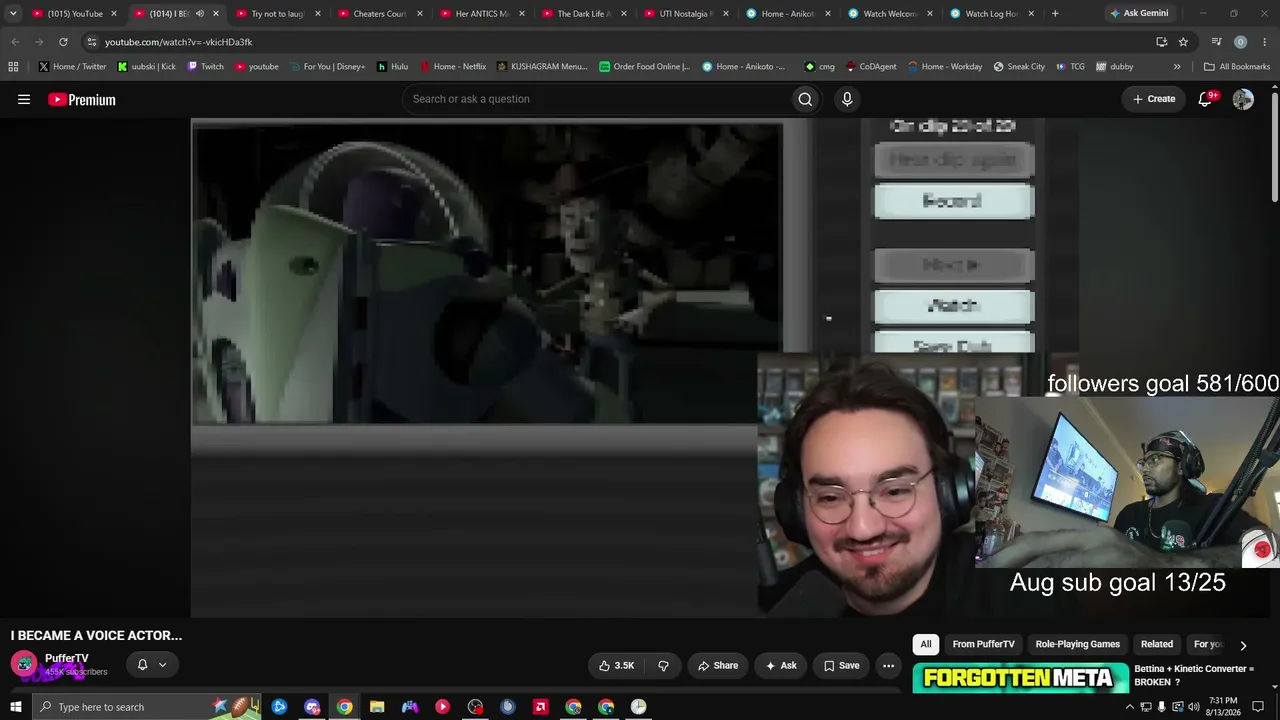Viewport: 1280px width, 720px height.
Task: Open File Explorer from the taskbar
Action: point(377,707)
